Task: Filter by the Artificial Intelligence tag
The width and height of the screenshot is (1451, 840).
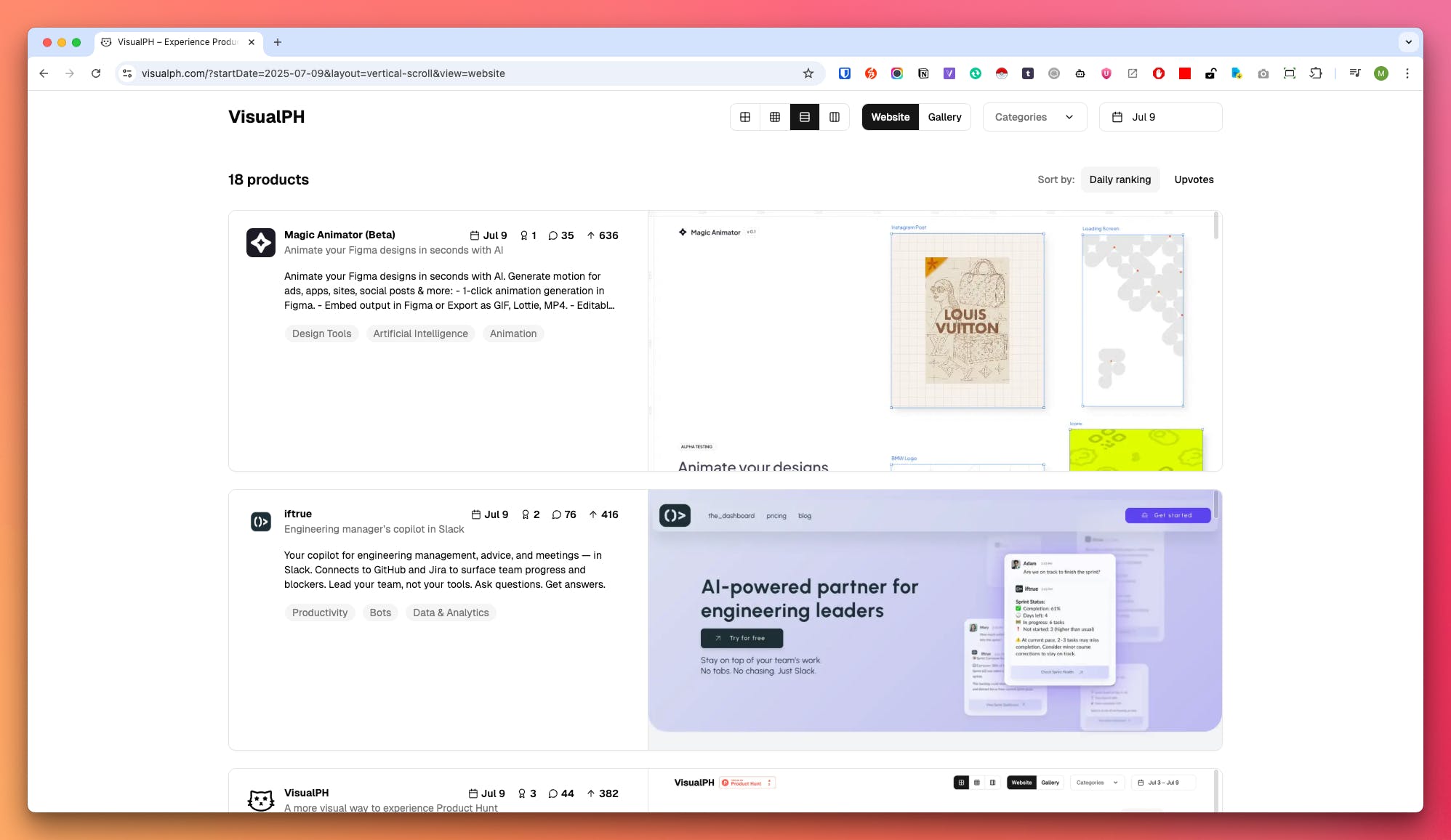Action: pyautogui.click(x=420, y=334)
